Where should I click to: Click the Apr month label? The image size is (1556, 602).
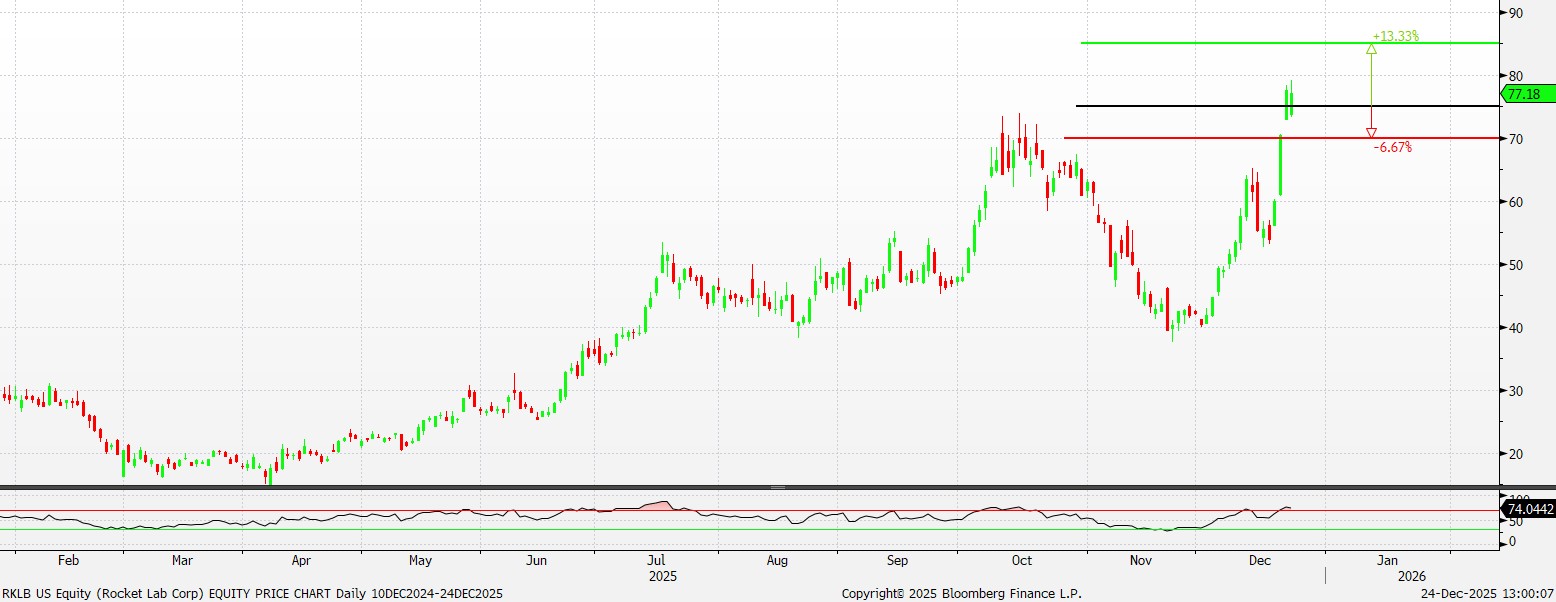[x=301, y=562]
